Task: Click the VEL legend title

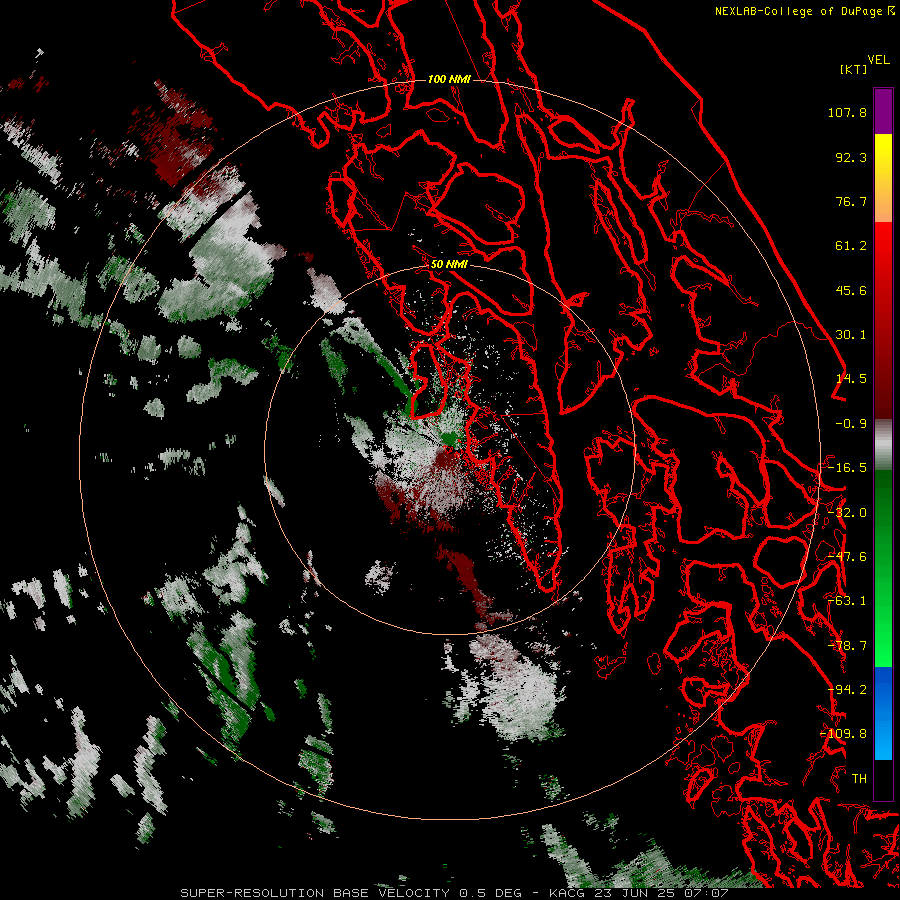Action: pyautogui.click(x=879, y=60)
